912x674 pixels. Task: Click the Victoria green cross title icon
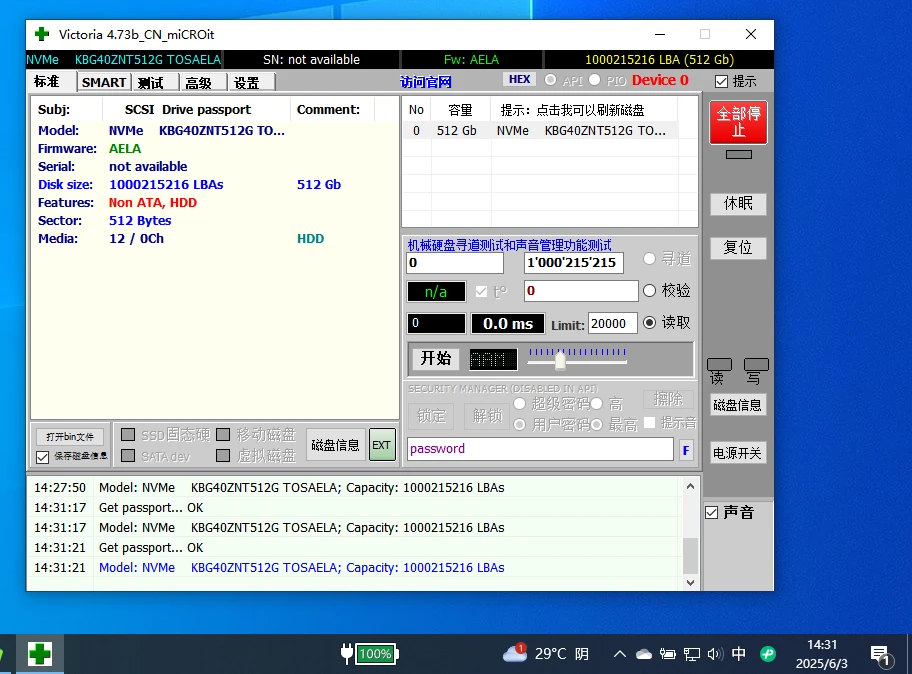42,34
